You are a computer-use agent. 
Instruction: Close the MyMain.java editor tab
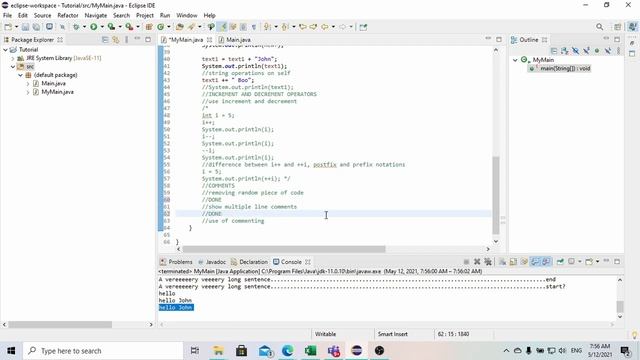(x=209, y=40)
